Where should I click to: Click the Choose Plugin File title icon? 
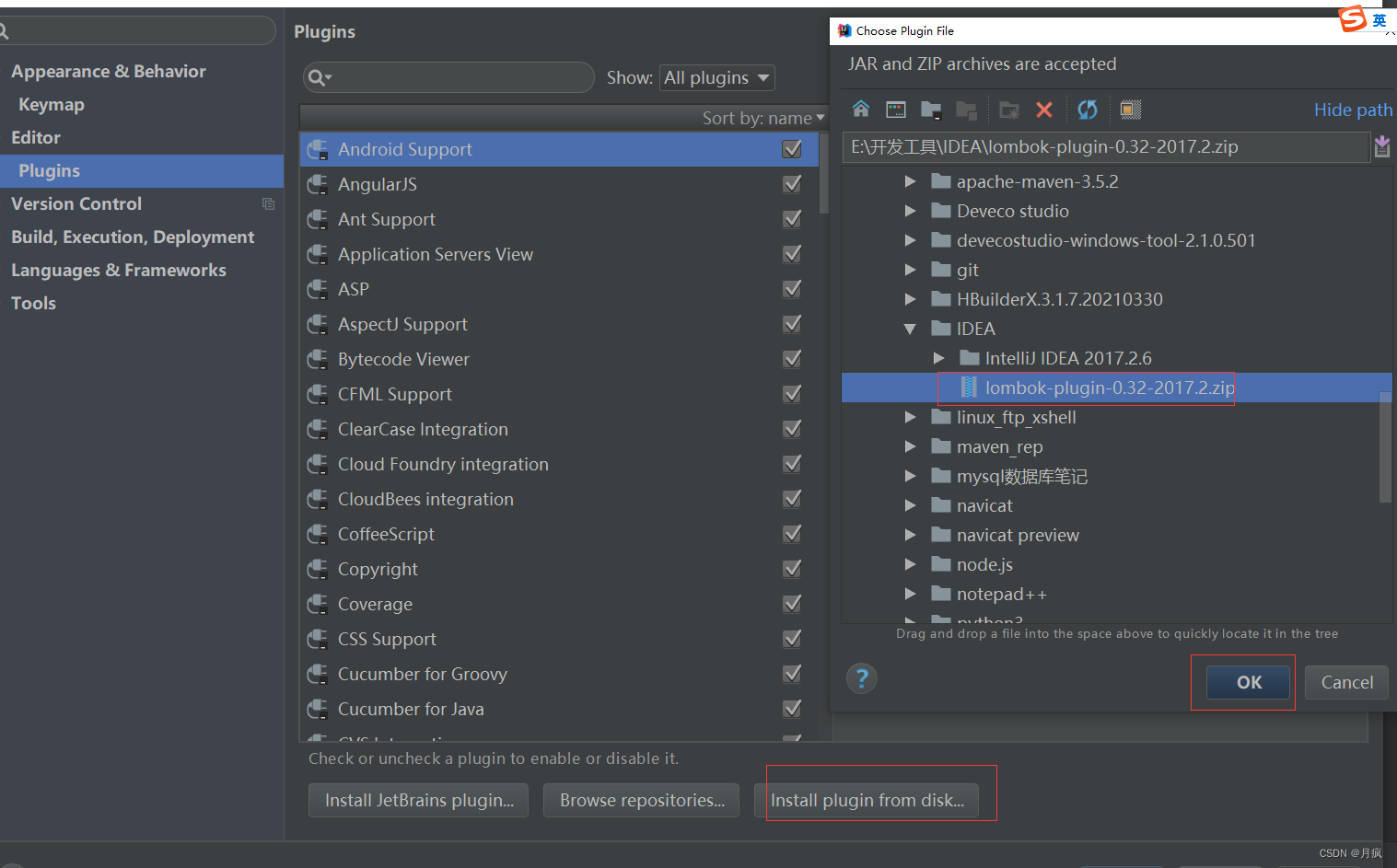pos(844,30)
